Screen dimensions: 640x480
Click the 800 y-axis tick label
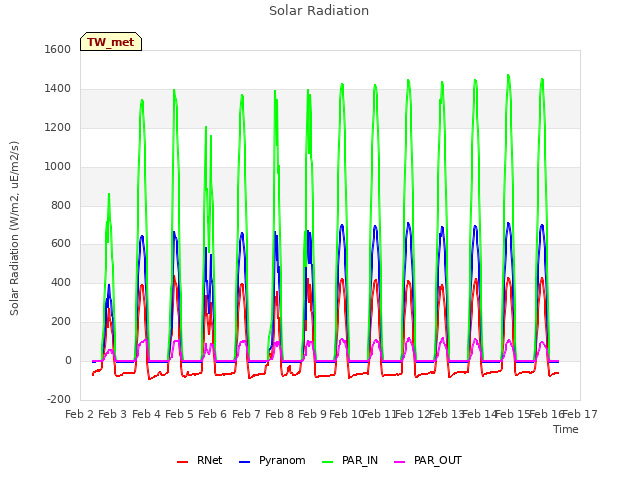(x=61, y=205)
